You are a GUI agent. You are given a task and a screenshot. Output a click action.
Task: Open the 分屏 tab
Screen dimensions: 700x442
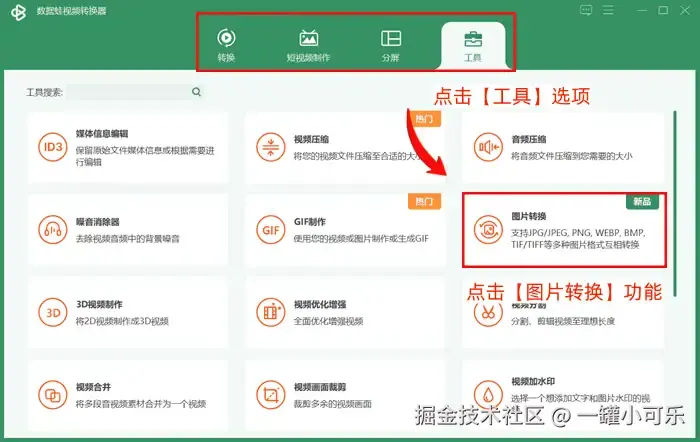(391, 46)
